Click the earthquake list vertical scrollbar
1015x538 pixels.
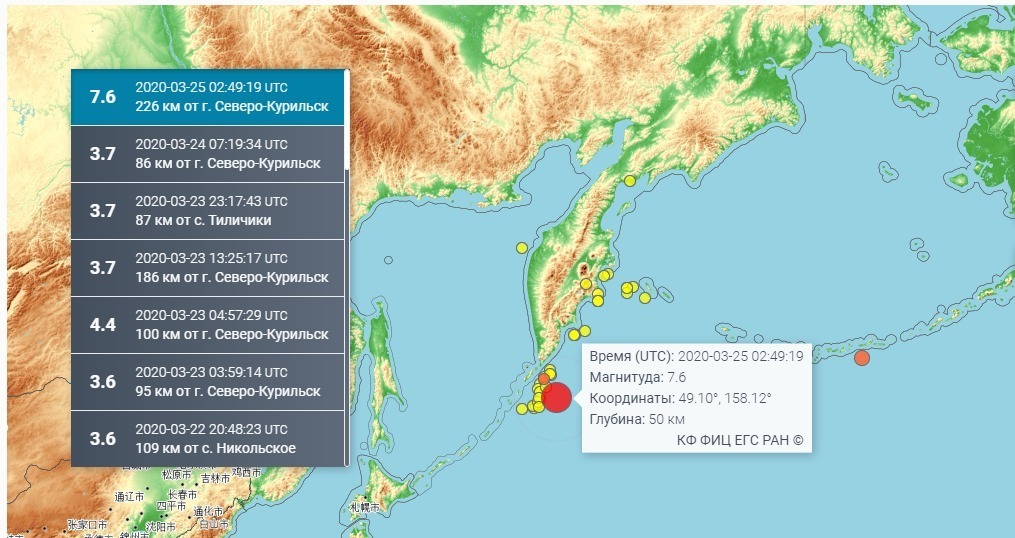pos(347,120)
